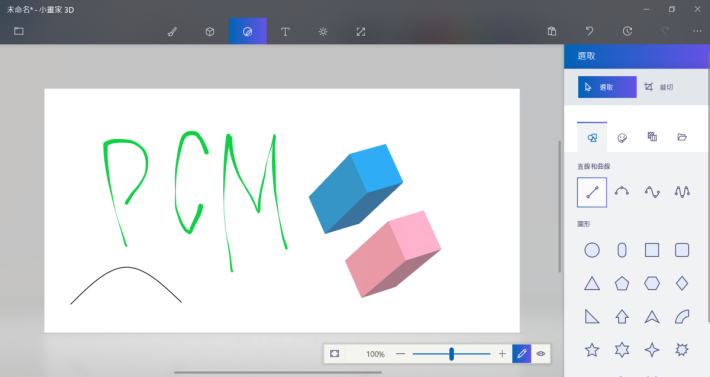Toggle the view mode eye icon
Screen dimensions: 710x377
(541, 354)
